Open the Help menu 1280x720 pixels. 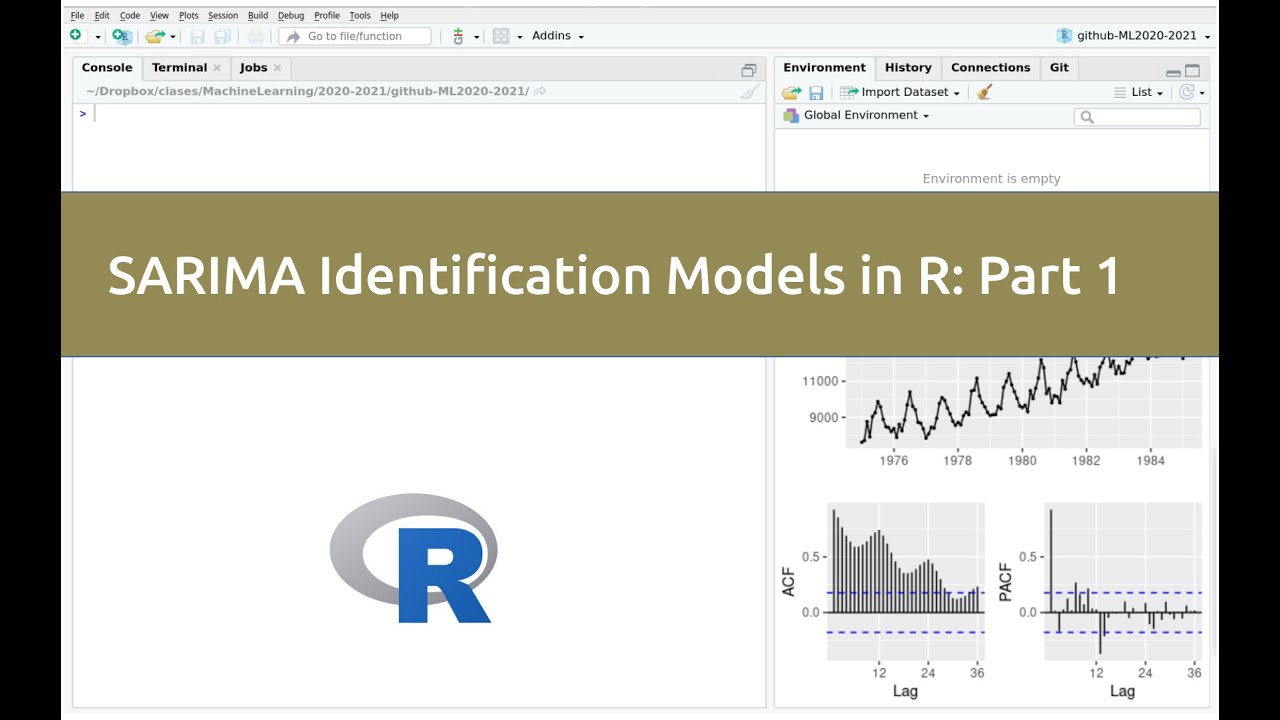coord(389,15)
